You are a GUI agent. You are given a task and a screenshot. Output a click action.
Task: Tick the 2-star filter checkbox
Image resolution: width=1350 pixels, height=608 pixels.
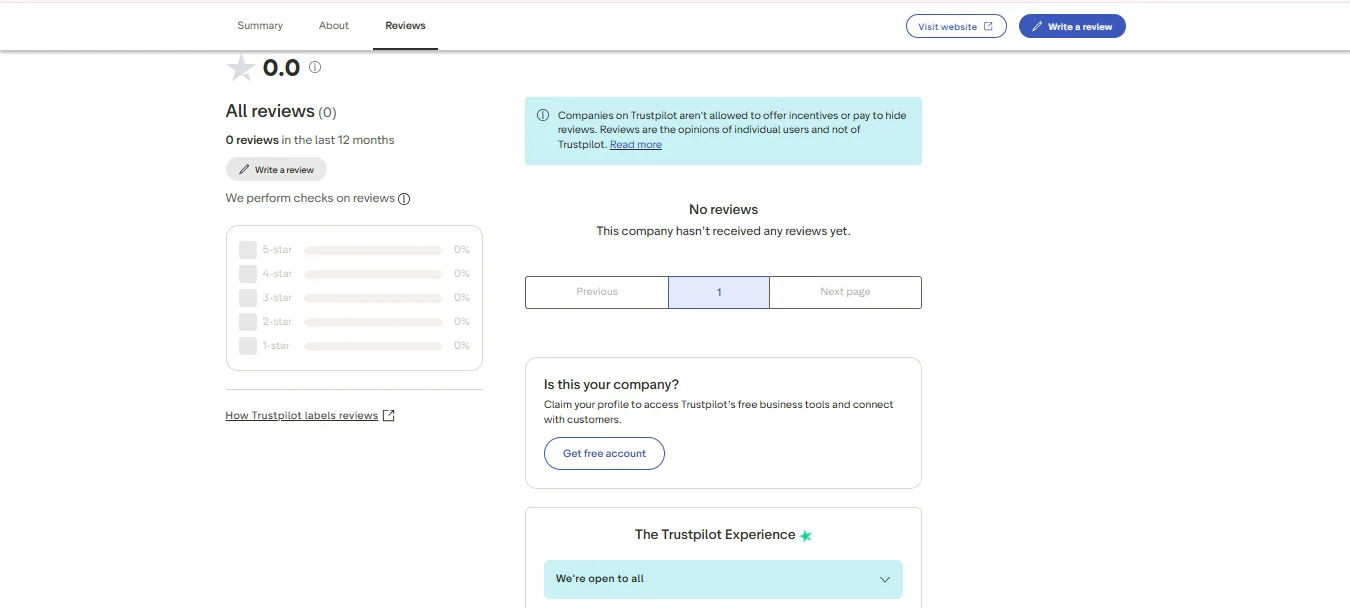[248, 322]
